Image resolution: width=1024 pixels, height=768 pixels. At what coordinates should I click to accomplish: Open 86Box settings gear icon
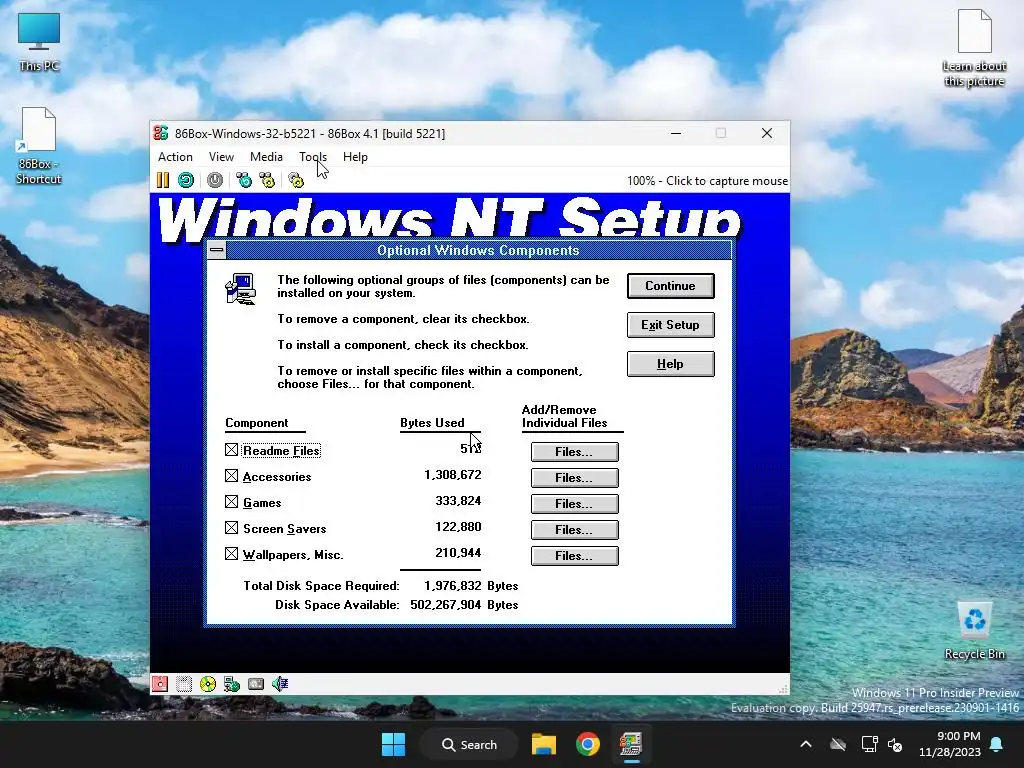coord(296,180)
